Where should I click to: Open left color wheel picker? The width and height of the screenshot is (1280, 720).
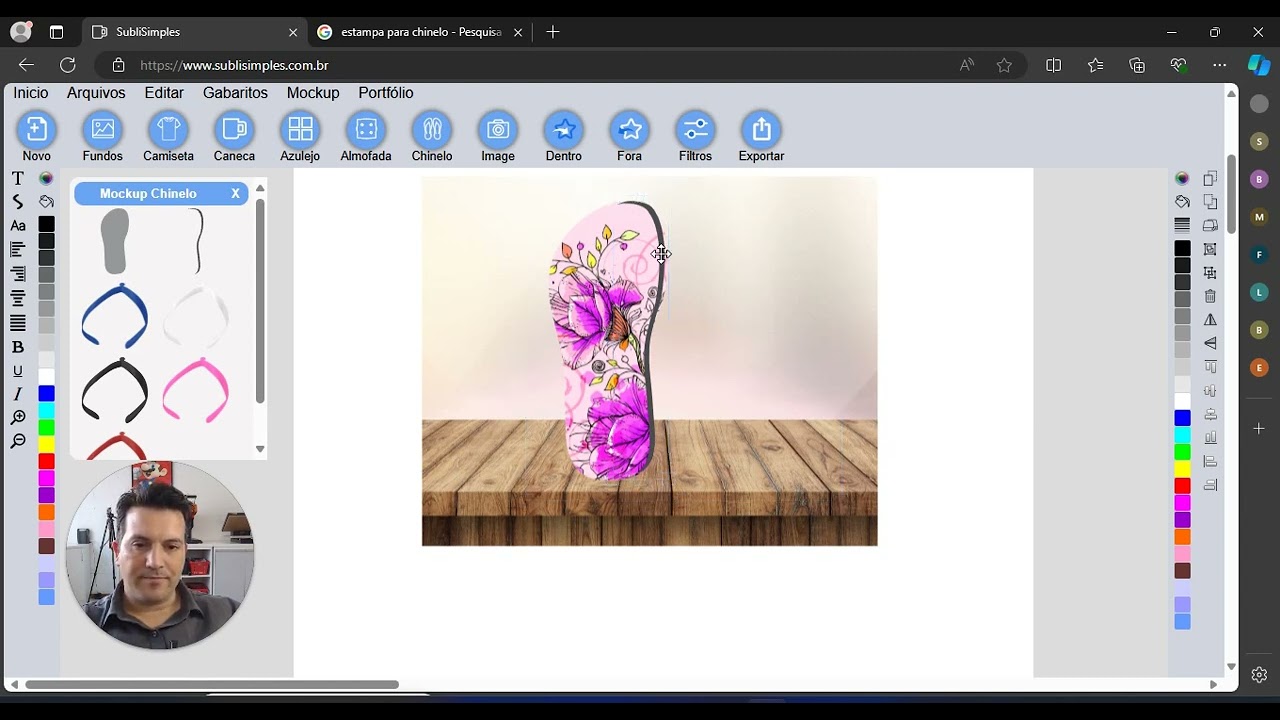tap(46, 178)
